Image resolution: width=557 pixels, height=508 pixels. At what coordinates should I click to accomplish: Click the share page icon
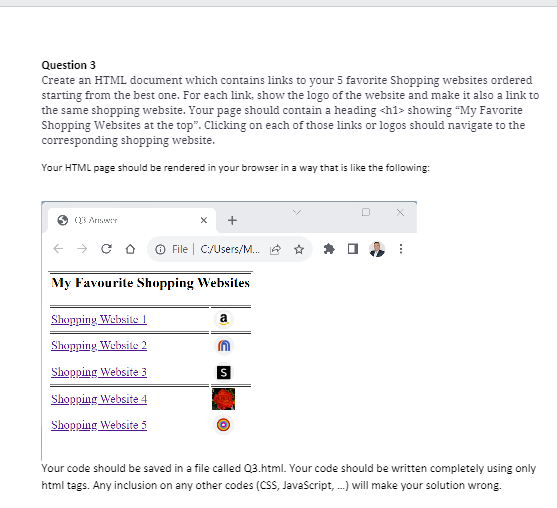point(275,249)
